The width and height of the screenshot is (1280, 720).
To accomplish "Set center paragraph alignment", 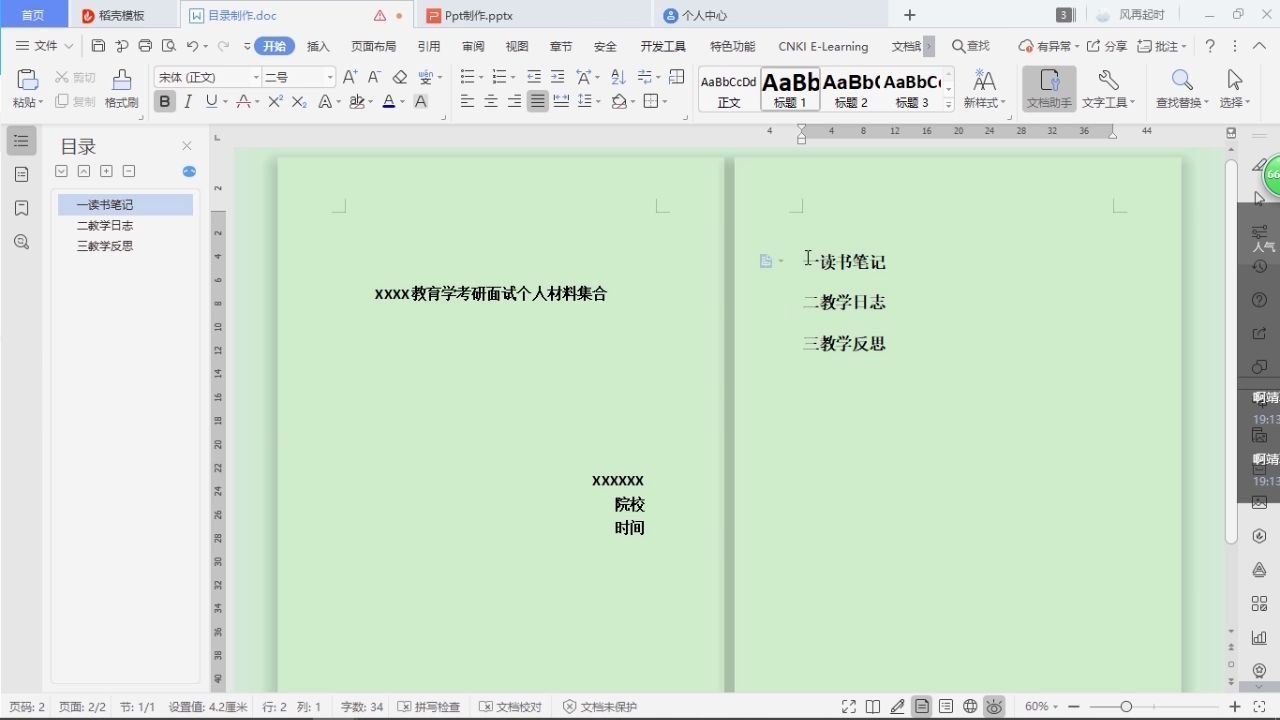I will (491, 101).
